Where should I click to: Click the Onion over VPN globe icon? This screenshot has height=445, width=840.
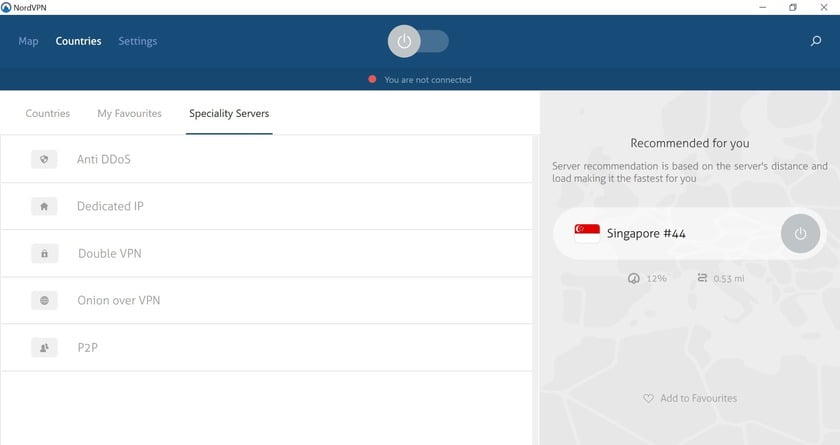click(x=44, y=300)
